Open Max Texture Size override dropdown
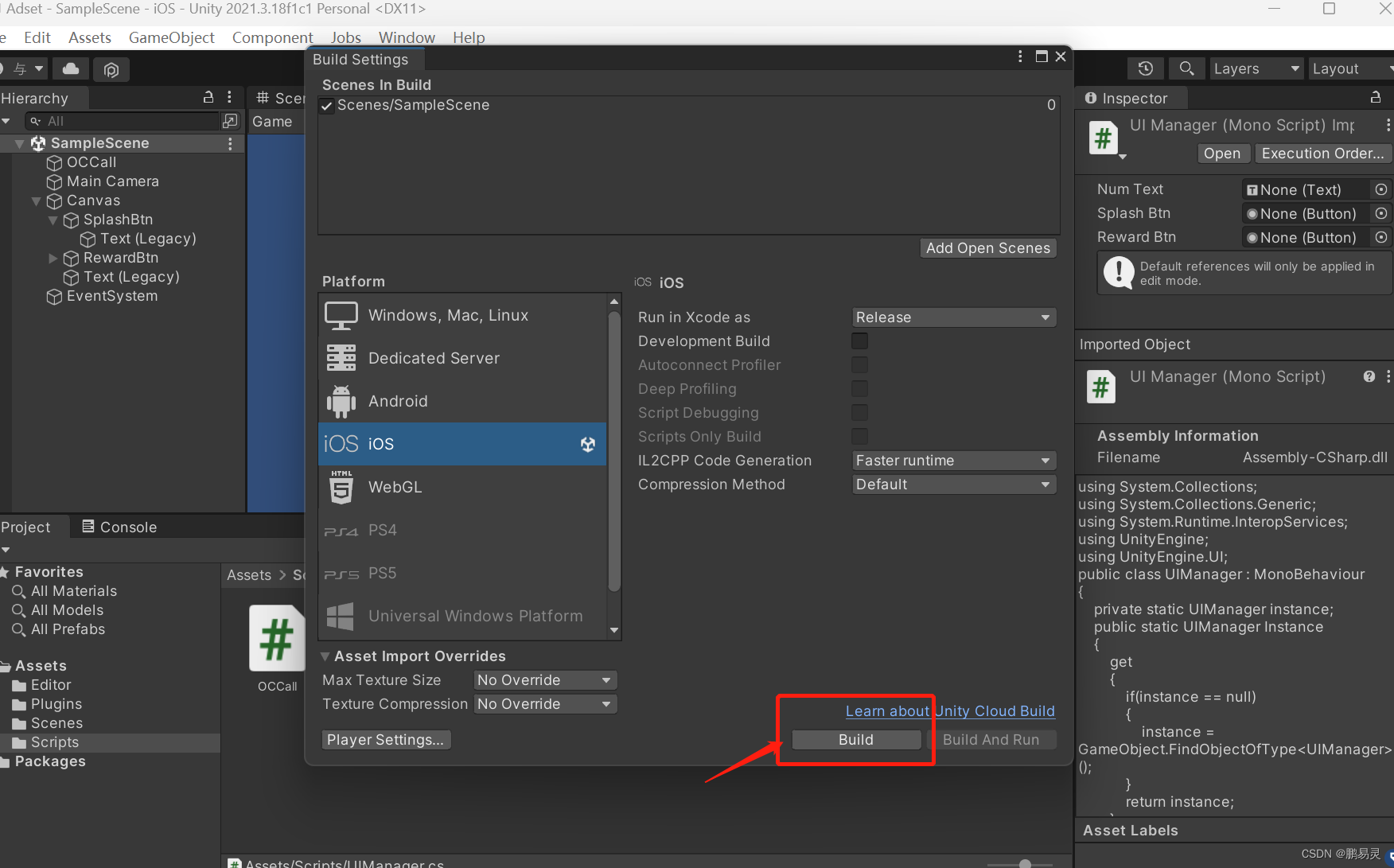 (x=546, y=680)
